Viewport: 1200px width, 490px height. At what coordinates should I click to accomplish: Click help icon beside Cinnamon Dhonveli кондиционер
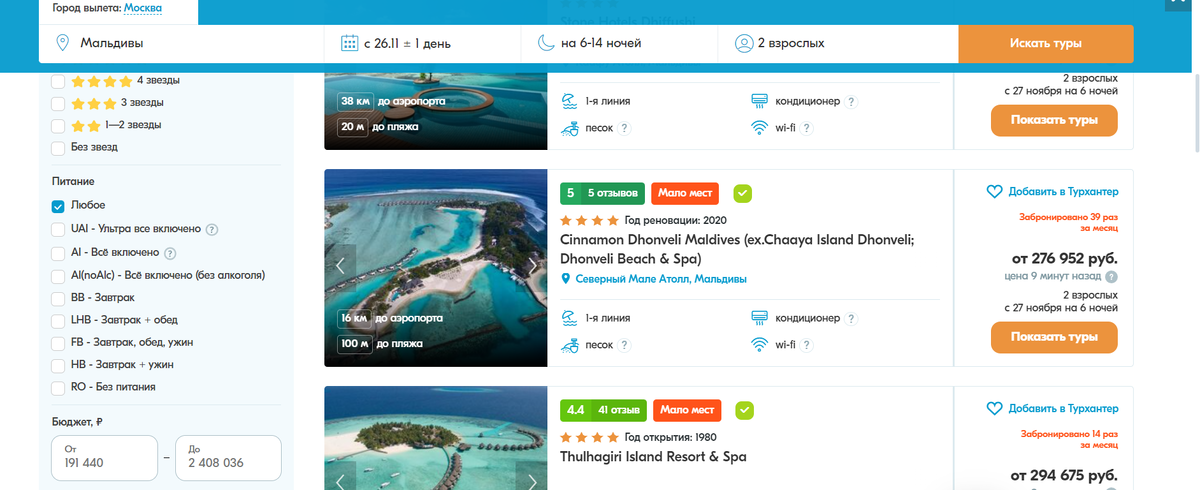tap(852, 319)
